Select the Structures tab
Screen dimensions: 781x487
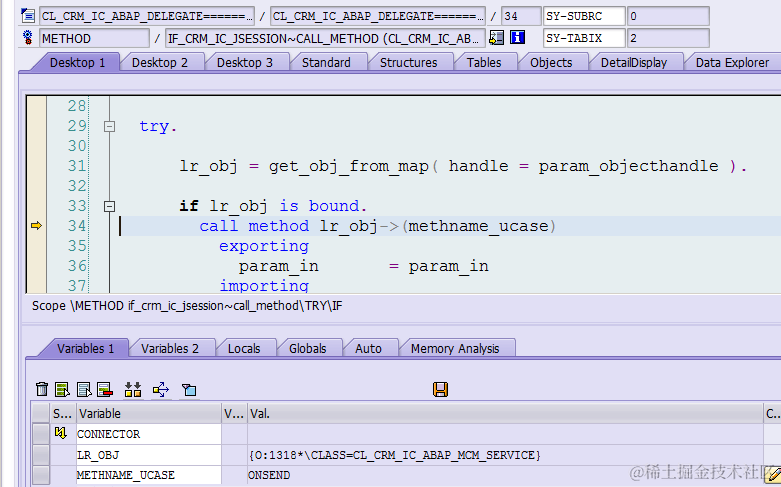408,63
